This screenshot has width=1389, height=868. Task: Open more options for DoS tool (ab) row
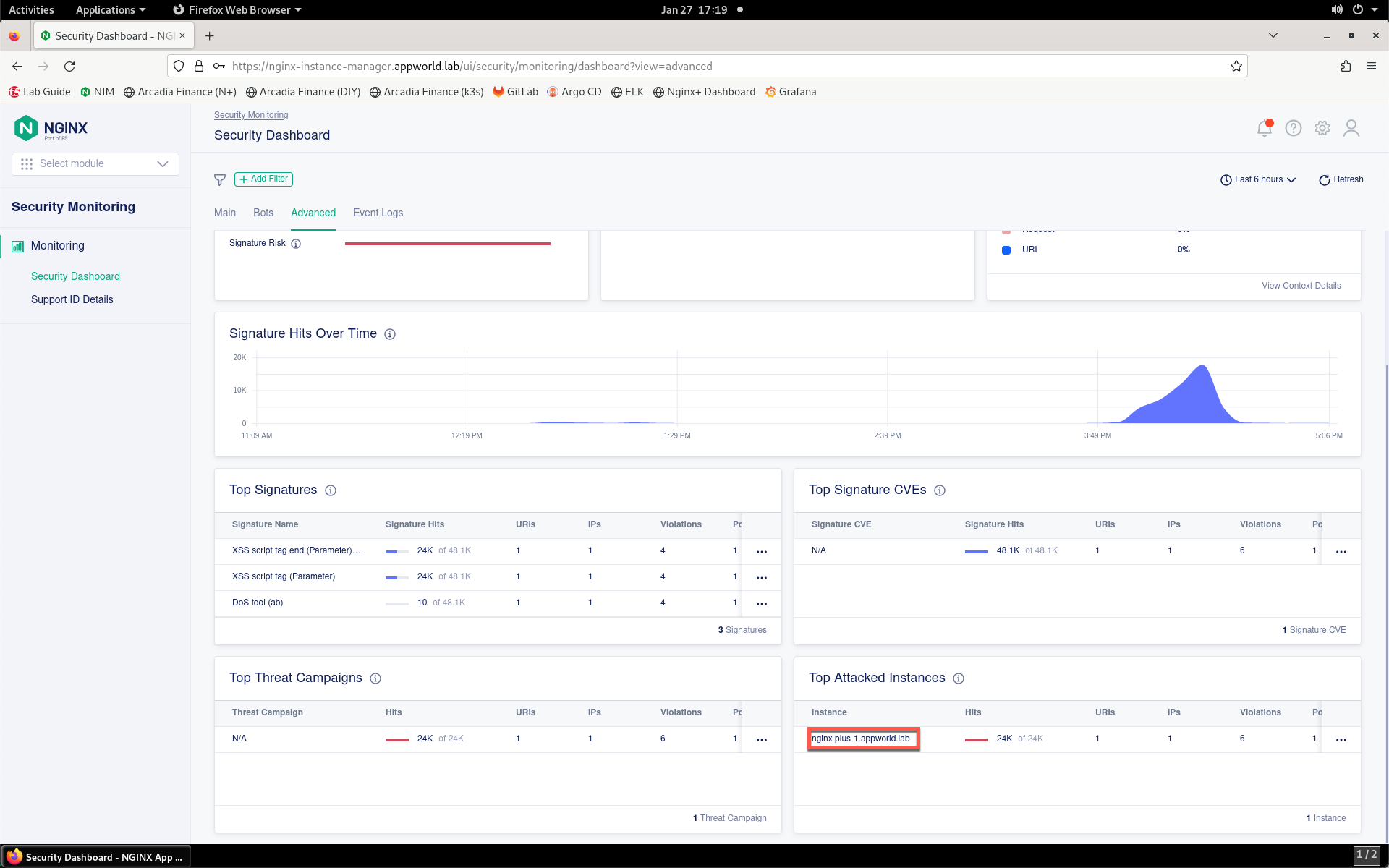[762, 603]
